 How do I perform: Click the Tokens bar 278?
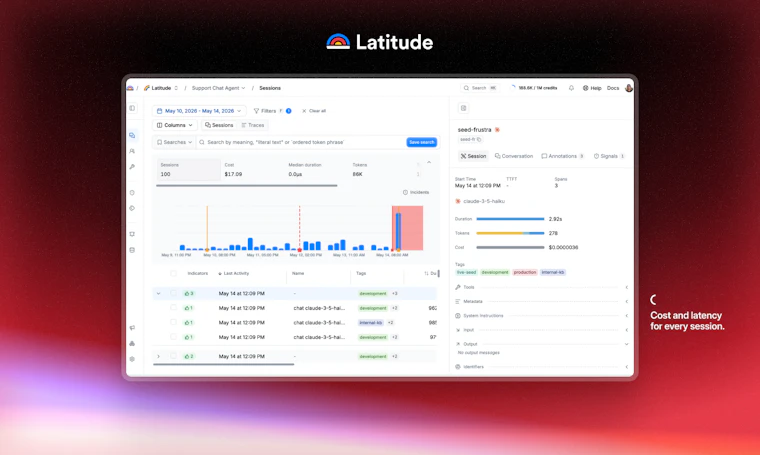[x=510, y=233]
